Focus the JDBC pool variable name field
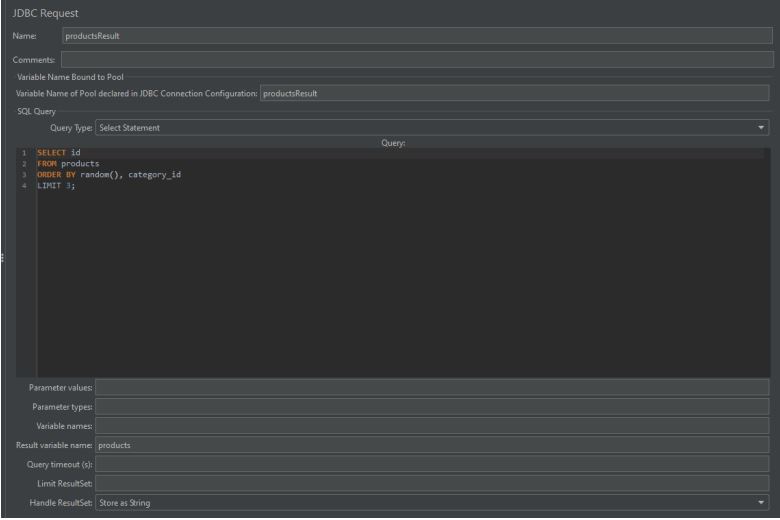Viewport: 780px width, 520px height. pyautogui.click(x=512, y=93)
